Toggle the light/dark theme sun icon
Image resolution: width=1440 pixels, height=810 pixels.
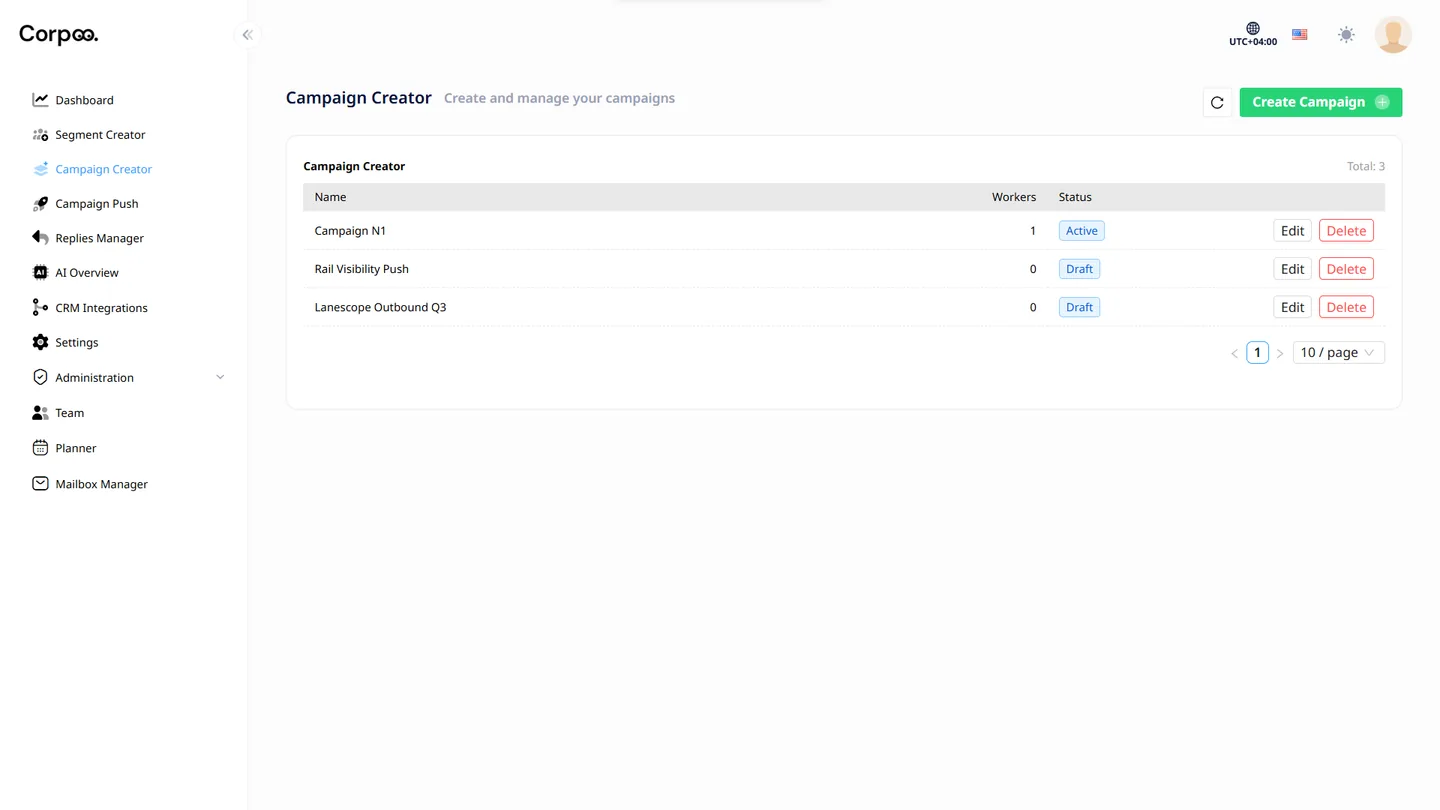(1347, 35)
